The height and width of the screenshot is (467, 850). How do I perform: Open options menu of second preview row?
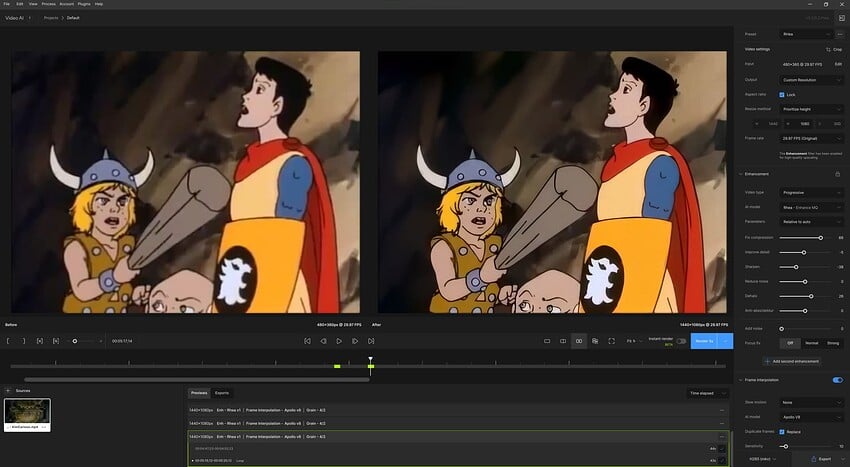tap(722, 423)
